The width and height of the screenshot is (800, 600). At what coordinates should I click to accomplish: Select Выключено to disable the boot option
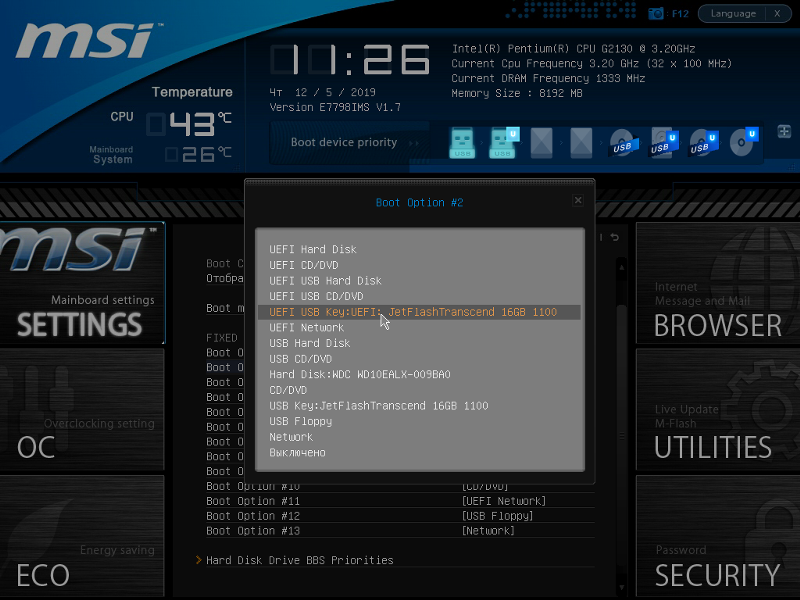pos(419,453)
